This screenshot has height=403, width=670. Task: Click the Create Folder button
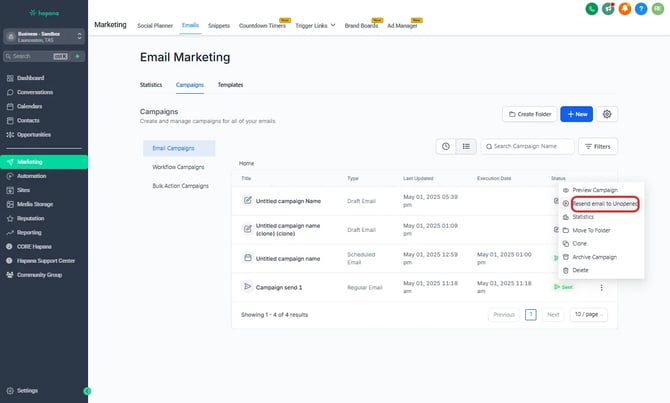(529, 115)
